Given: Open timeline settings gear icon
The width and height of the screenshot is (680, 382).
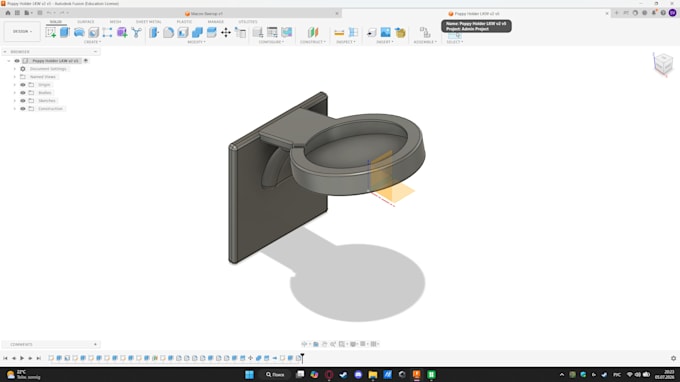Looking at the screenshot, I should point(673,358).
